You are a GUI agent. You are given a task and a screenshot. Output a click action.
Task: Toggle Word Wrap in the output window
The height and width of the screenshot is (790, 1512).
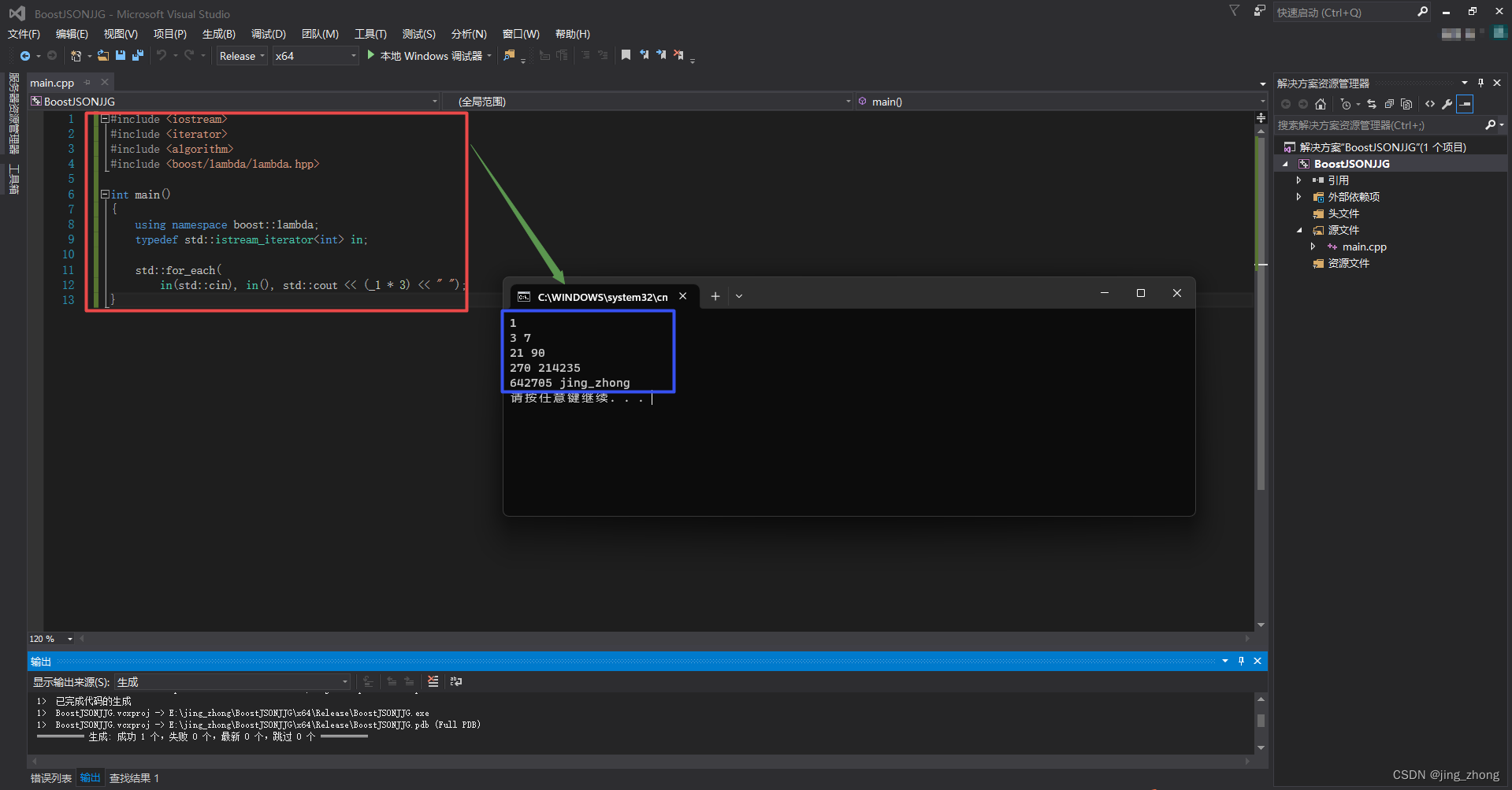[455, 681]
